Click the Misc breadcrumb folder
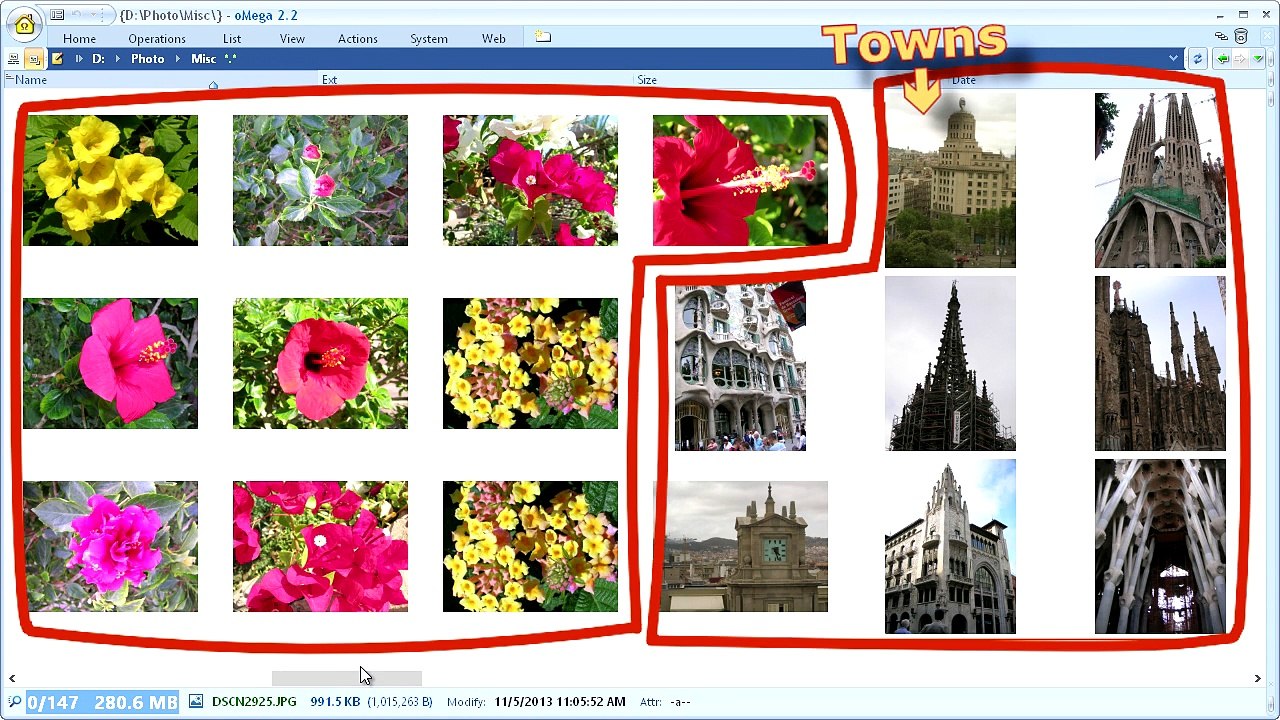1280x720 pixels. click(203, 59)
